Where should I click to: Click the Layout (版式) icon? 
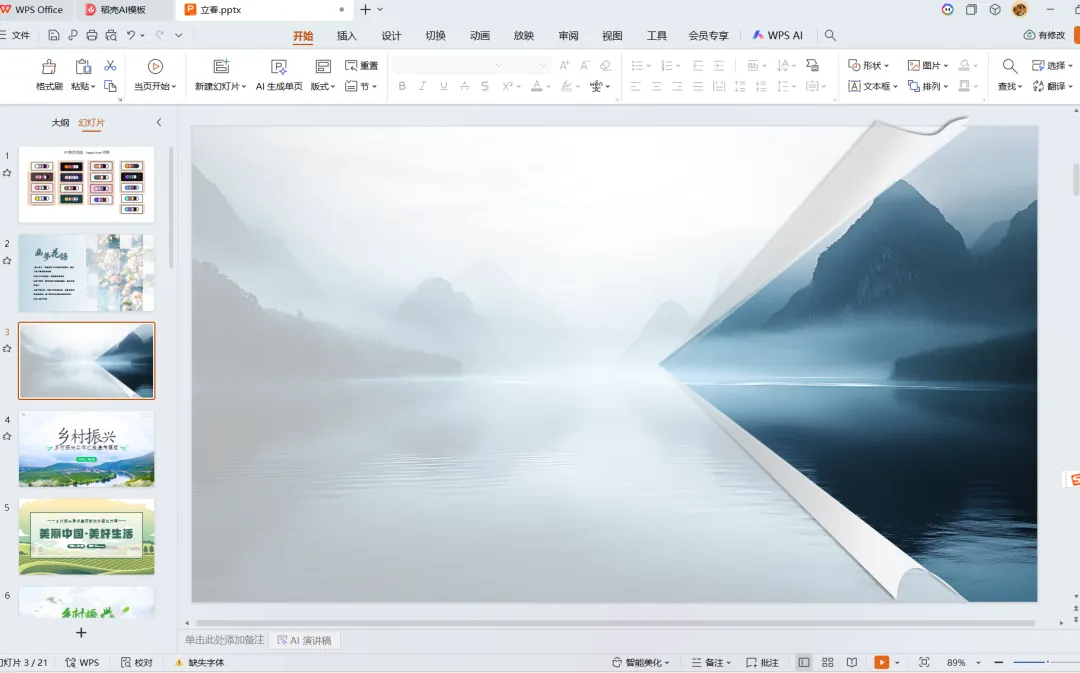(323, 66)
